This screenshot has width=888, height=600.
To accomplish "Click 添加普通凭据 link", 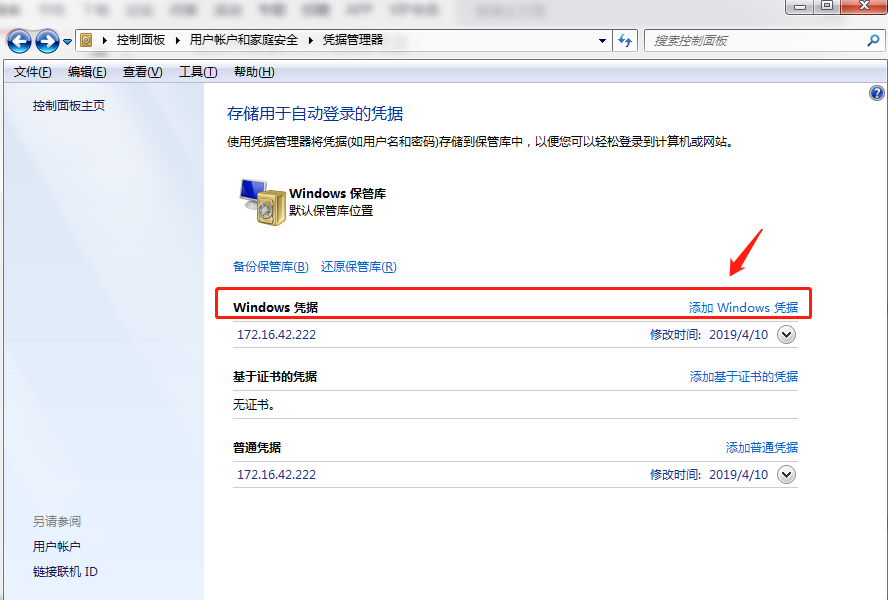I will tap(762, 448).
